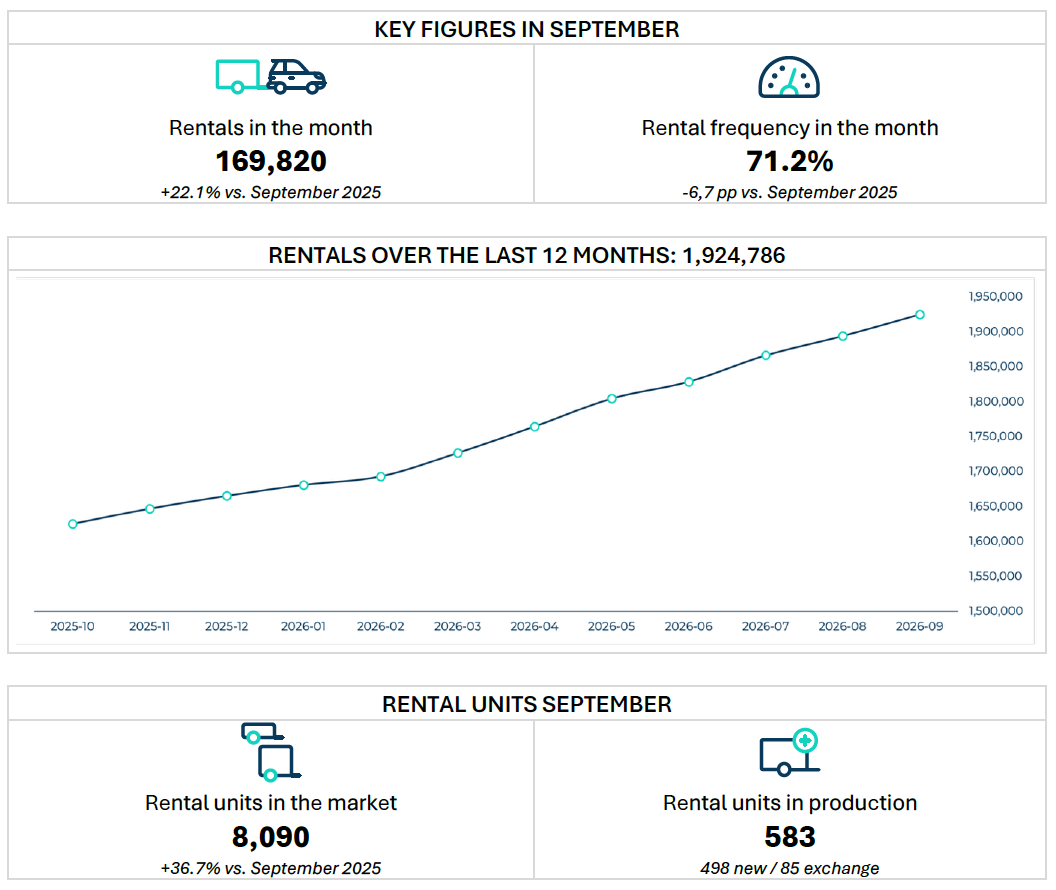Image resolution: width=1056 pixels, height=890 pixels.
Task: Click the 1,800,000 y-axis label
Action: pos(995,401)
